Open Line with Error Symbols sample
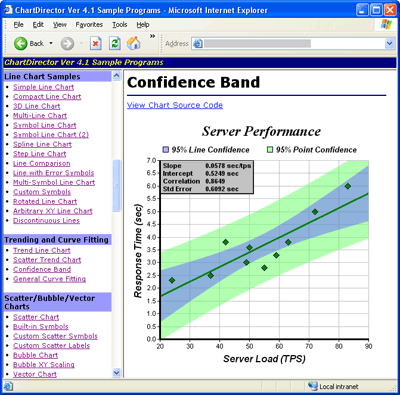 point(53,173)
